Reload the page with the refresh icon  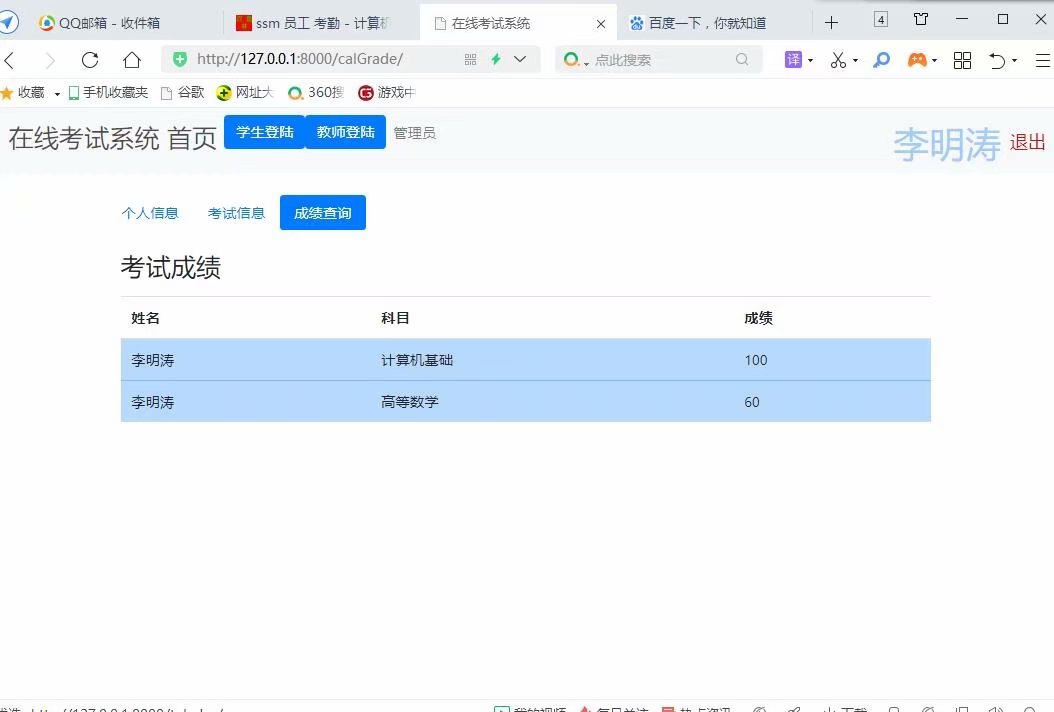coord(90,61)
